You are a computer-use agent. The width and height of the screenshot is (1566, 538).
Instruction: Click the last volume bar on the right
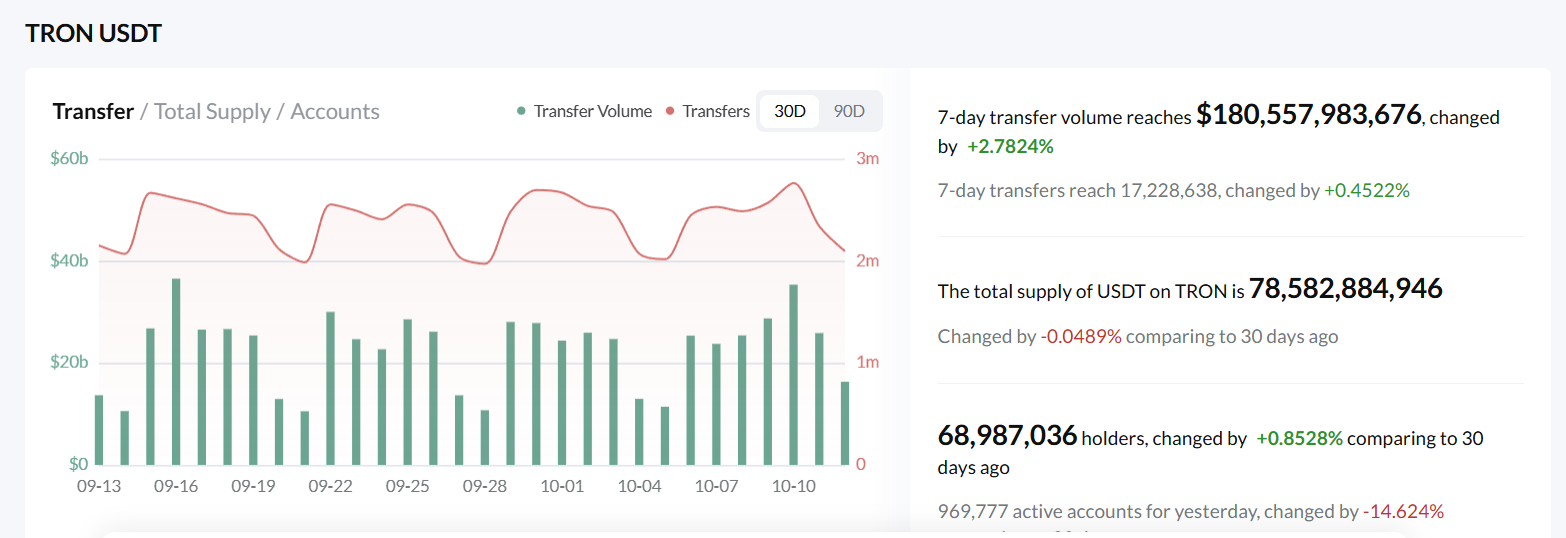(x=845, y=423)
